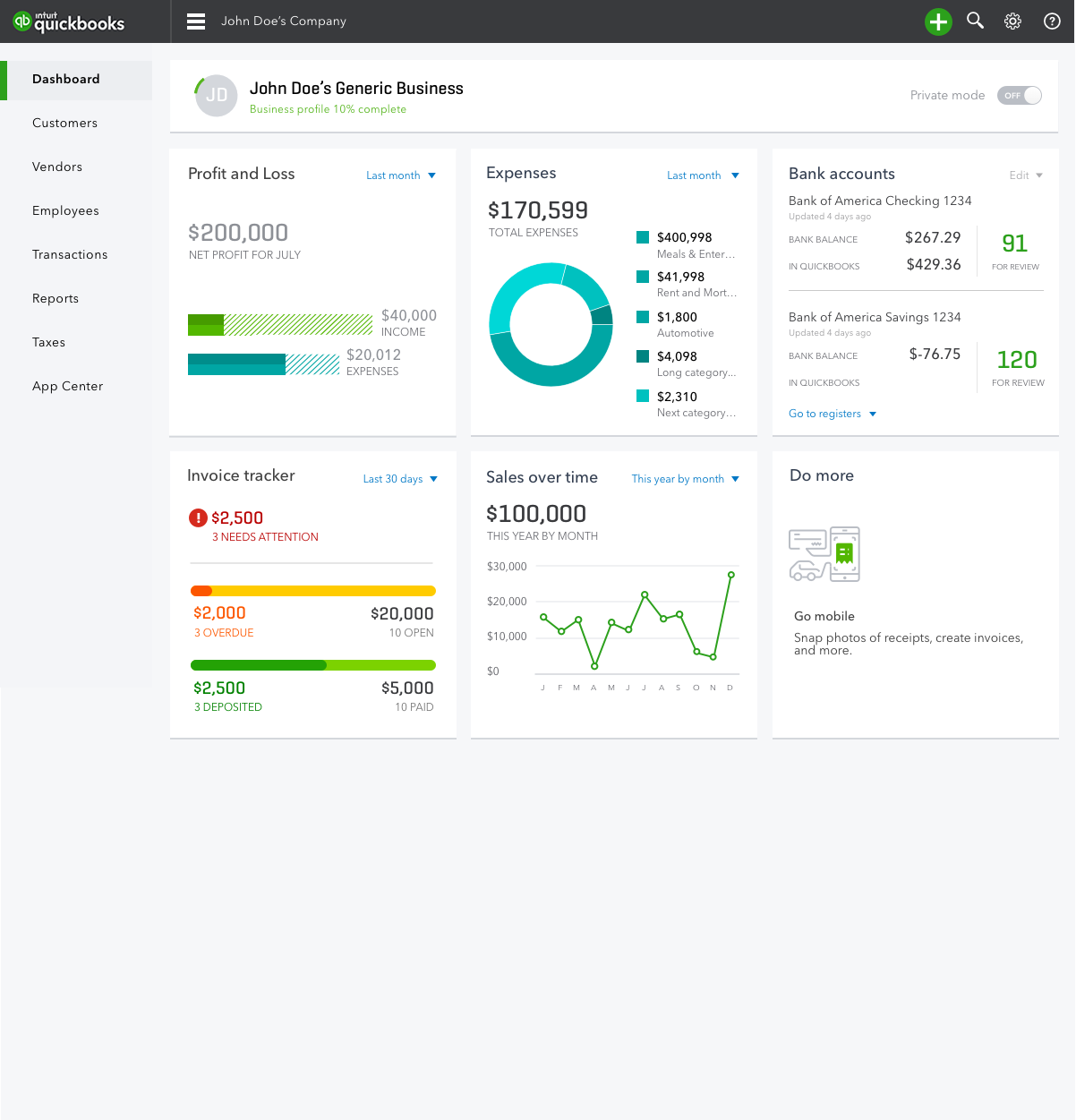Click the QuickBooks logo

pos(69,21)
